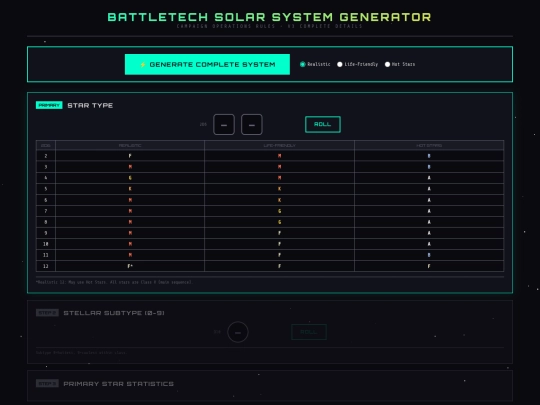Click the first 2D6 die box
This screenshot has width=540, height=405.
click(224, 125)
